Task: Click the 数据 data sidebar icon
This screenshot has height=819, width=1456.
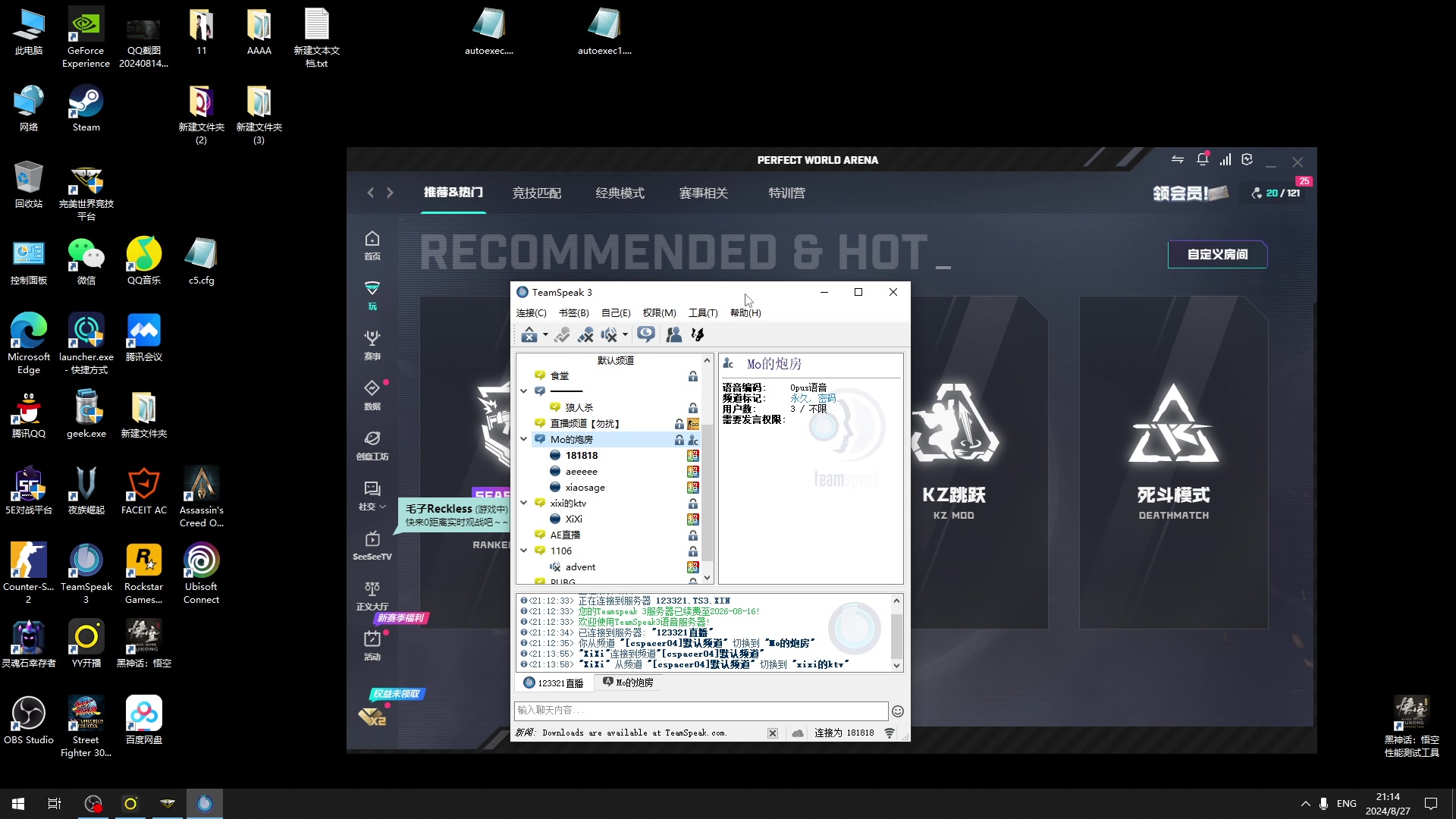Action: [x=372, y=395]
